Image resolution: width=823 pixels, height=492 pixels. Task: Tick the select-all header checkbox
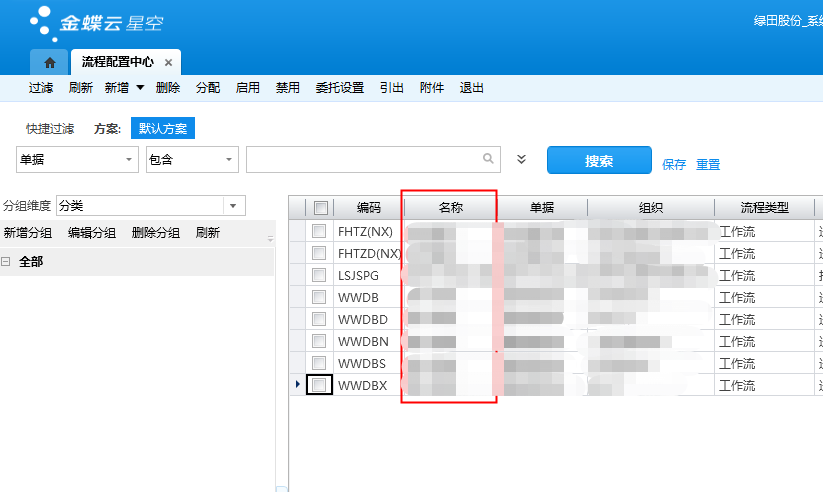point(320,208)
